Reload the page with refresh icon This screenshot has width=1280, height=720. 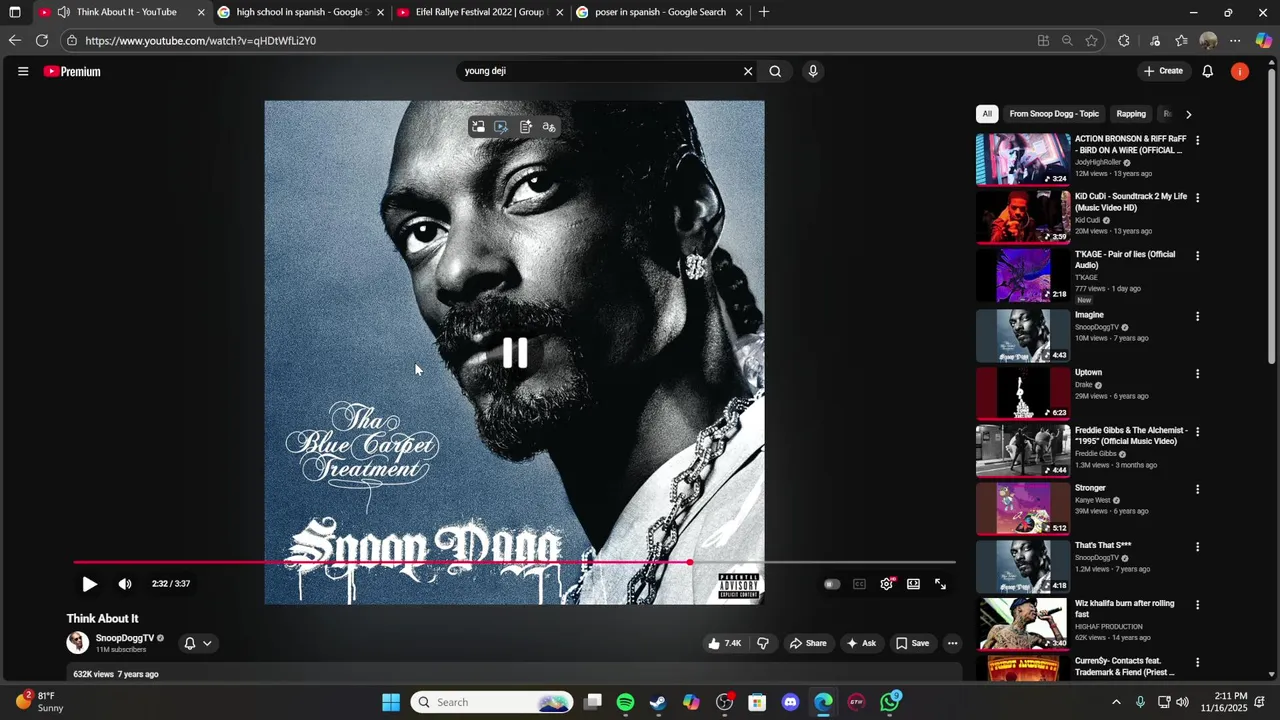point(42,41)
